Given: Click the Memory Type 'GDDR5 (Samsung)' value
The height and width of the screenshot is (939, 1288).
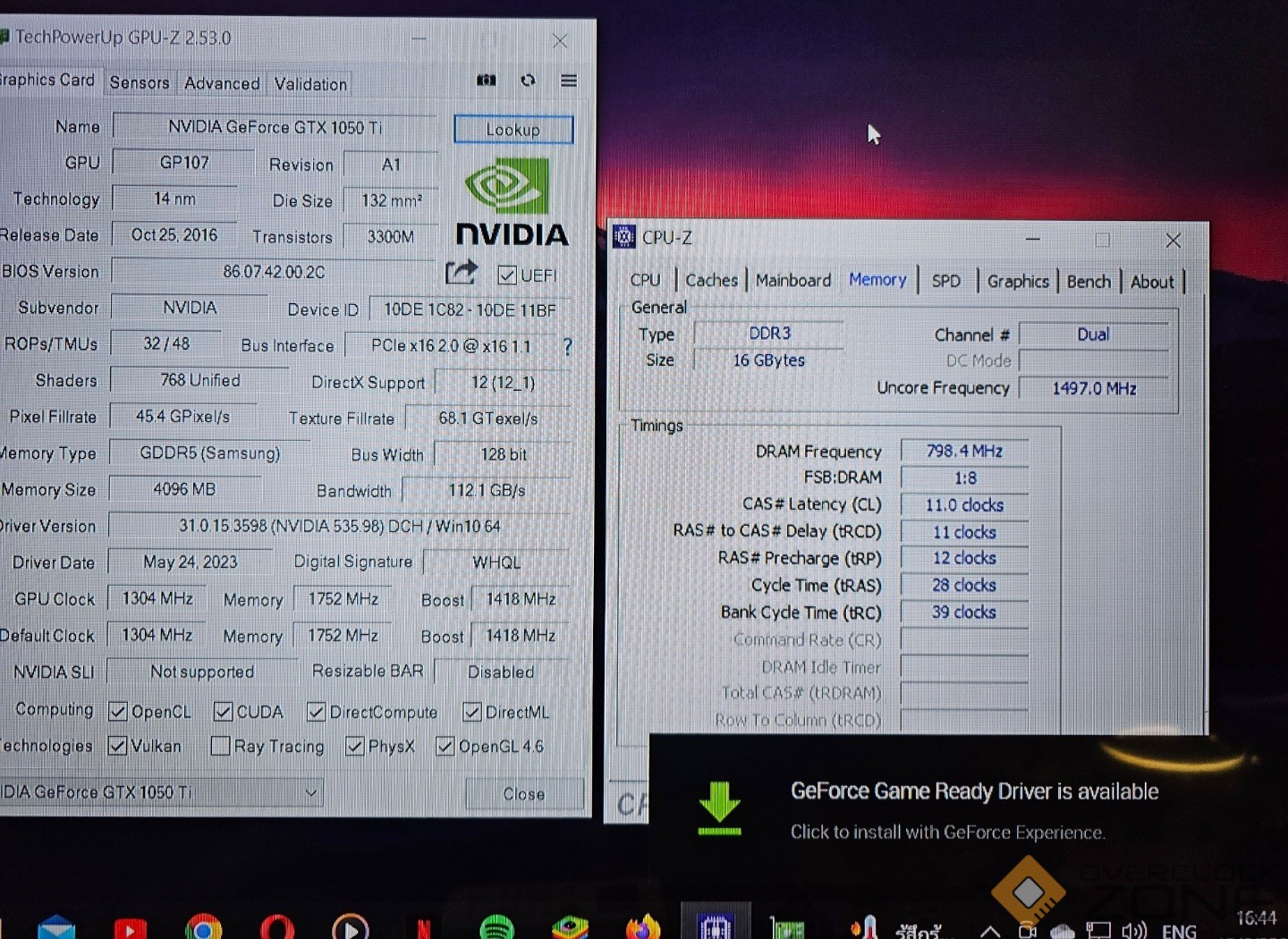Looking at the screenshot, I should 210,453.
